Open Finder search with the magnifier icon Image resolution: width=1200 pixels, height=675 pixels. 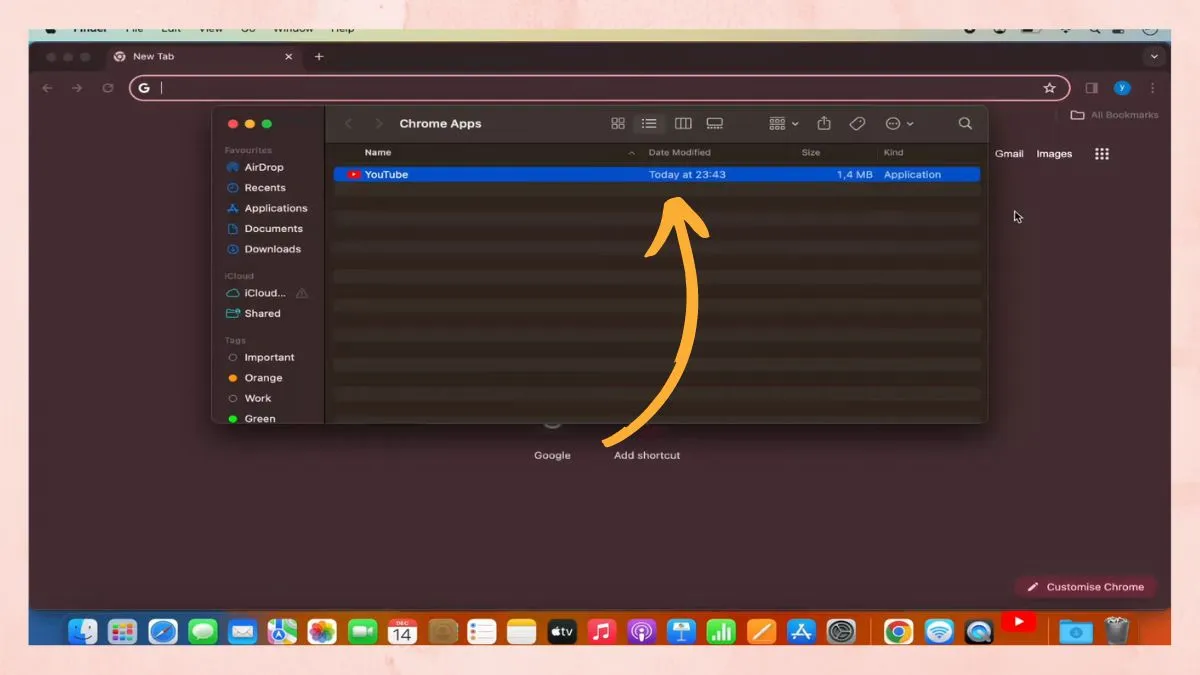pos(964,123)
